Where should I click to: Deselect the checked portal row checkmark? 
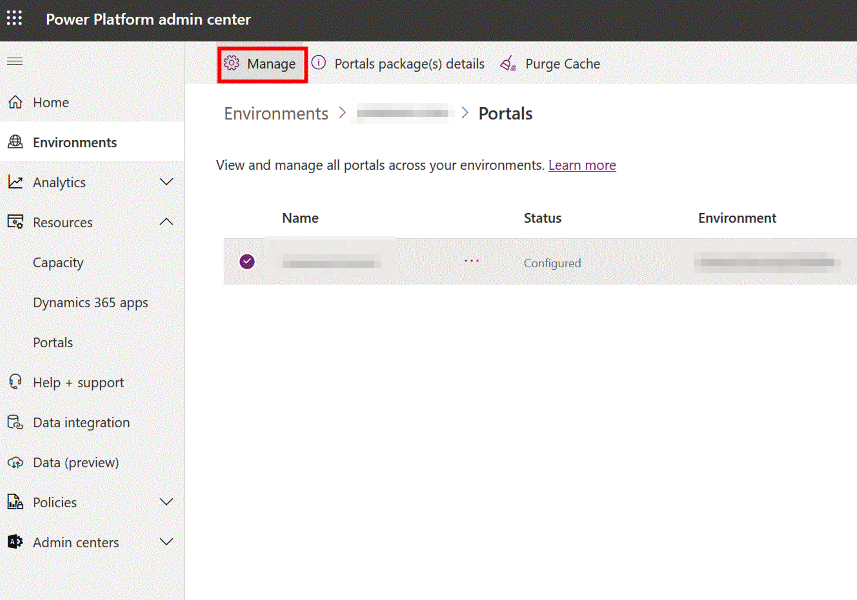(x=247, y=262)
